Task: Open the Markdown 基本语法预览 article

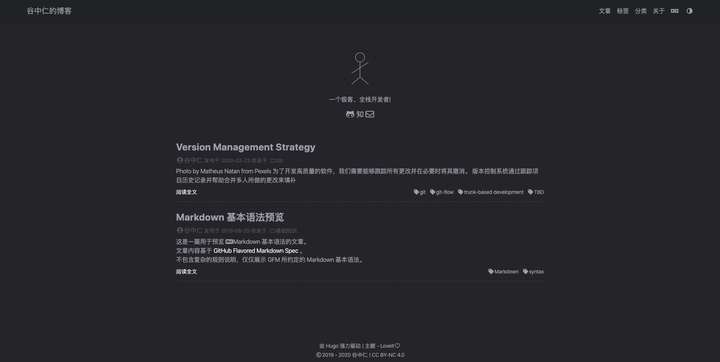Action: point(230,217)
